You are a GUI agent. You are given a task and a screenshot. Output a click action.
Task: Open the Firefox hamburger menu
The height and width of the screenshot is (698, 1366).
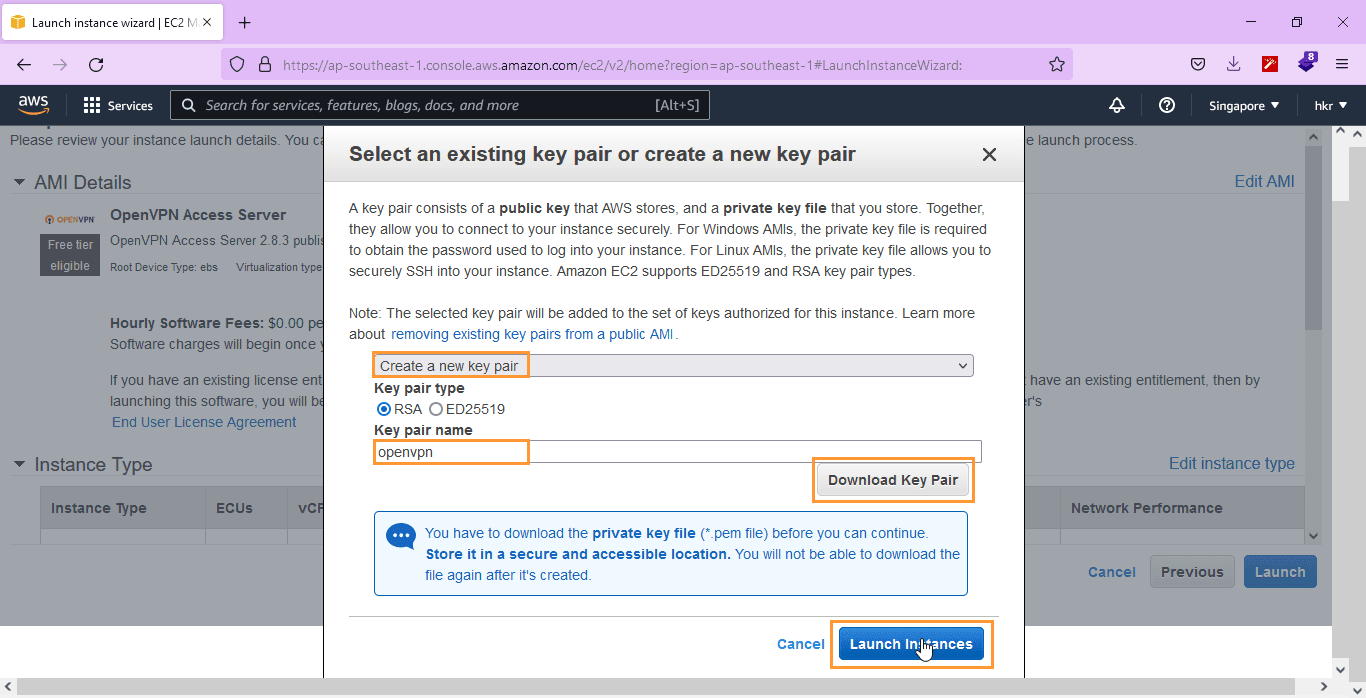point(1342,64)
